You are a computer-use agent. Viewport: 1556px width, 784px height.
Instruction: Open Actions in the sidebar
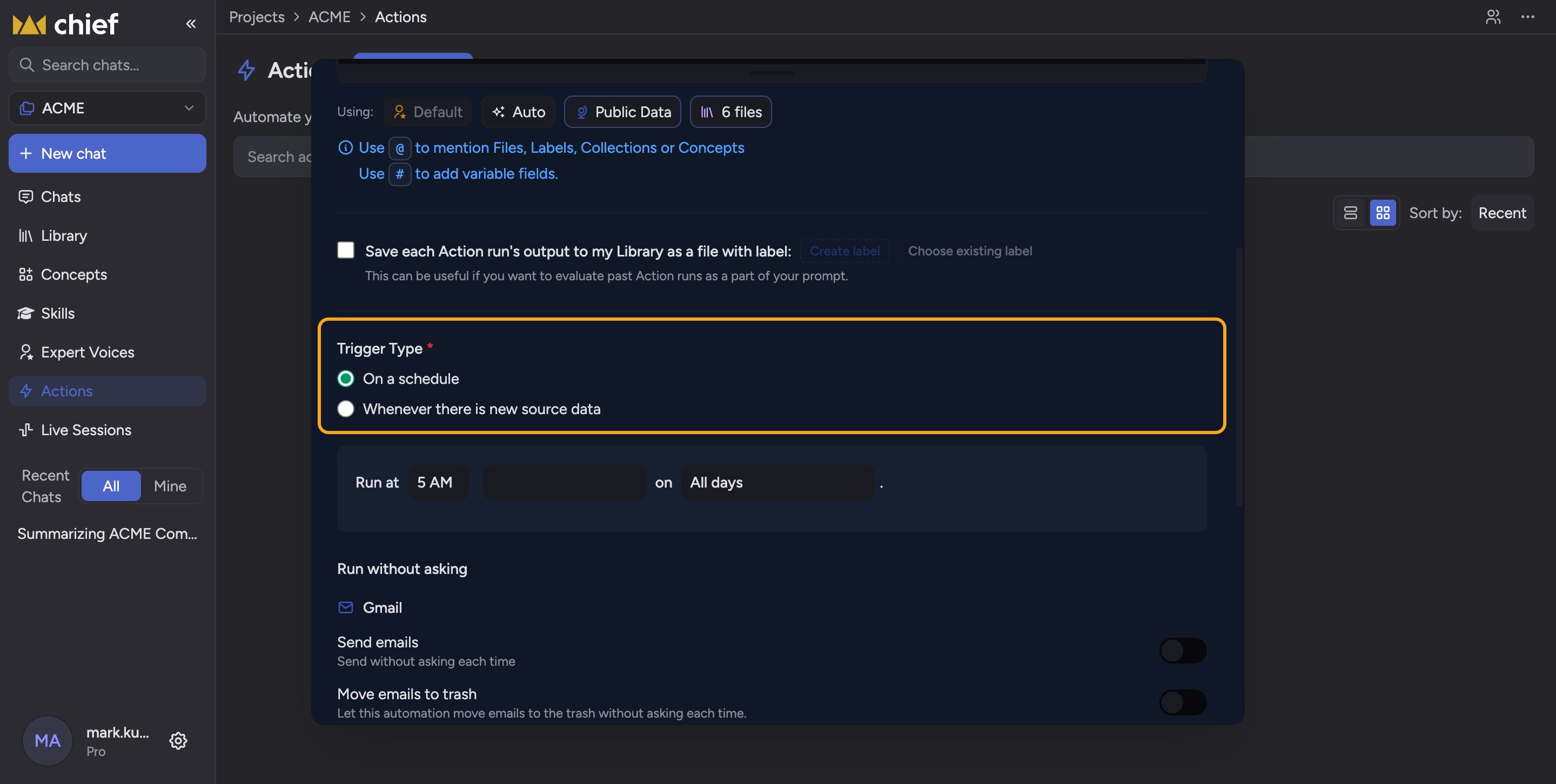[x=108, y=391]
